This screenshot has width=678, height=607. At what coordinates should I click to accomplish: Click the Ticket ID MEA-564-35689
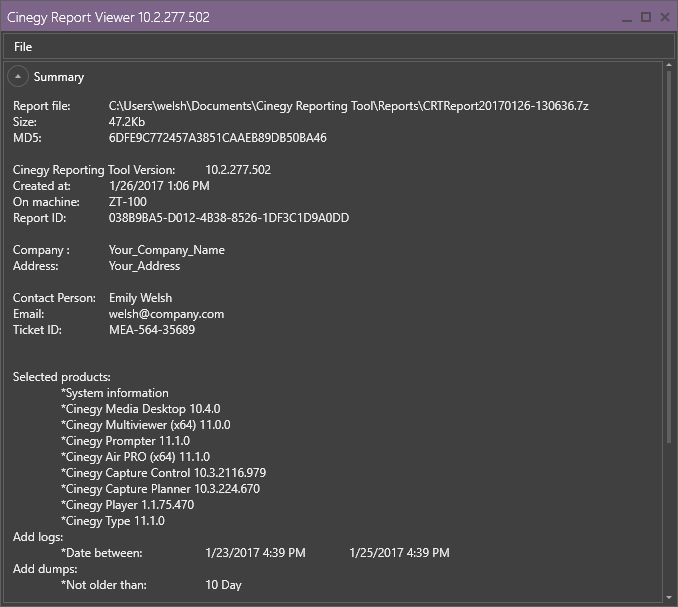152,330
